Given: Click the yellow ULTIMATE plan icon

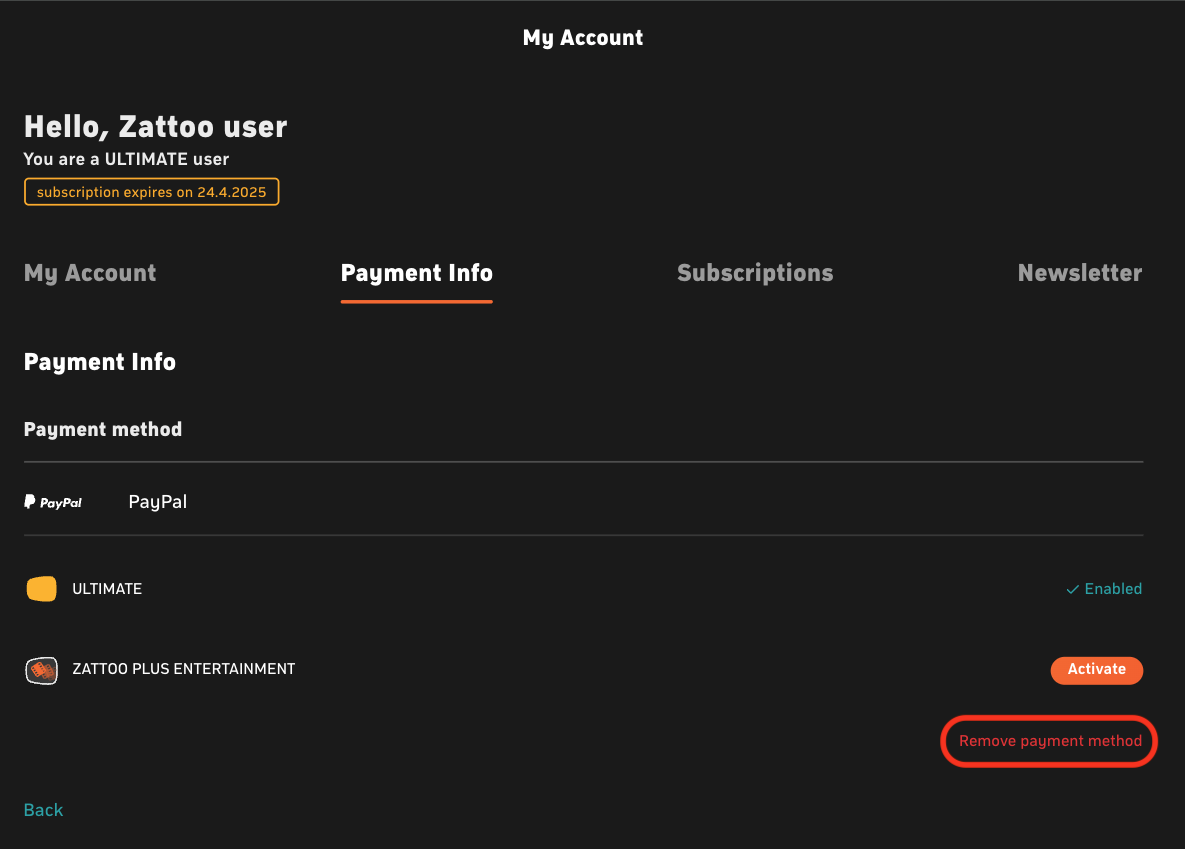Looking at the screenshot, I should [42, 589].
